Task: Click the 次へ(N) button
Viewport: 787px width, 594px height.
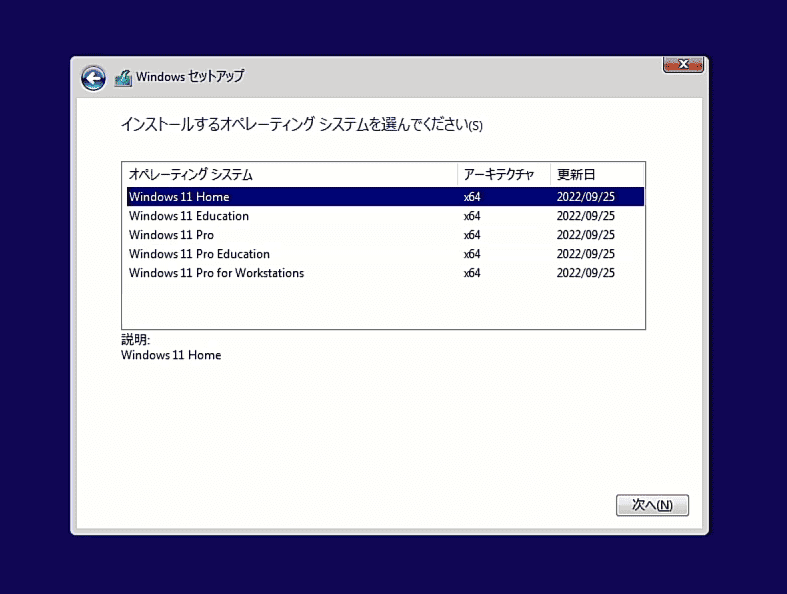Action: tap(652, 505)
